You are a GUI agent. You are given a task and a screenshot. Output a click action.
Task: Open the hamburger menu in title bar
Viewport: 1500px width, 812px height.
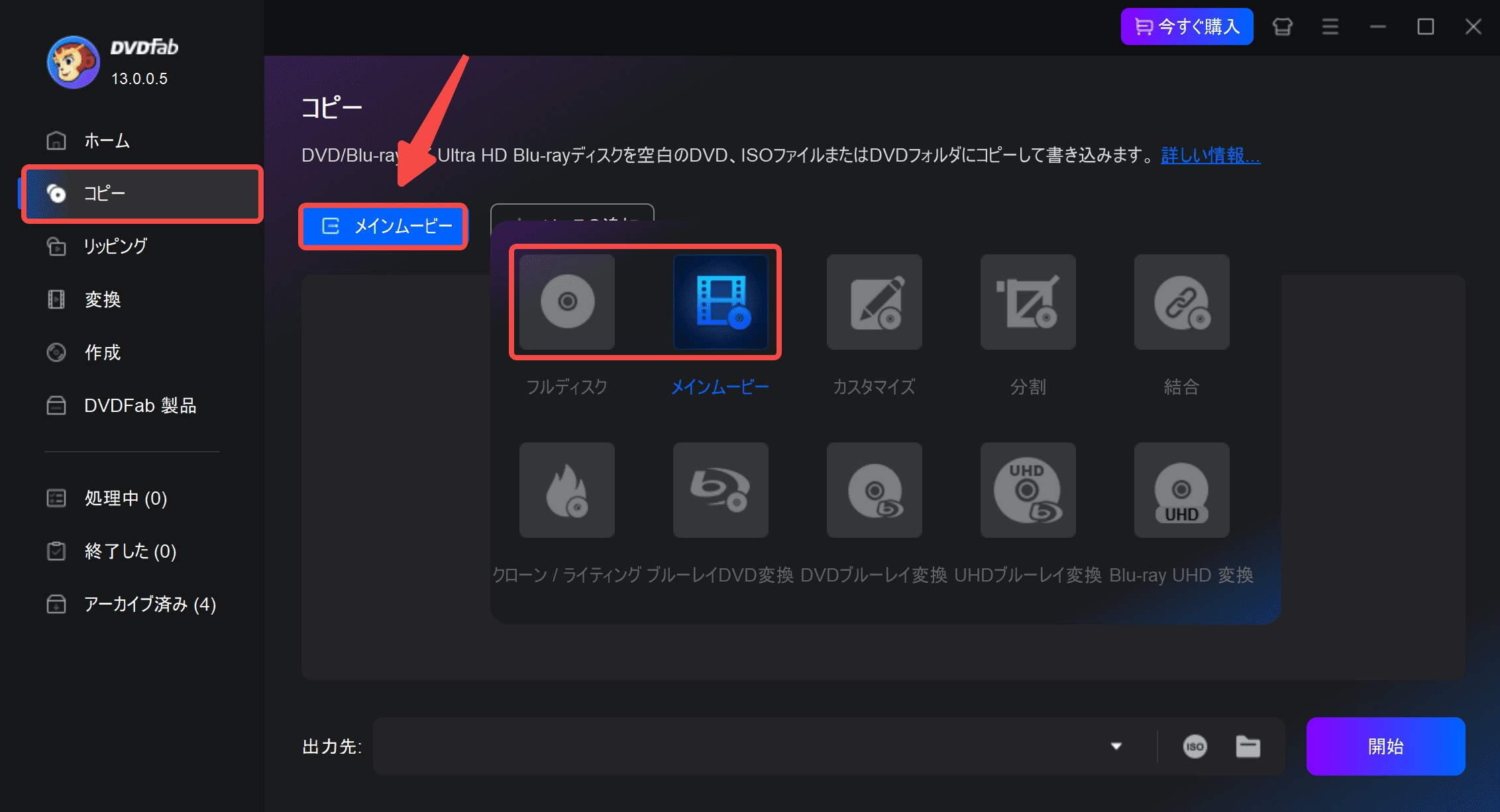pyautogui.click(x=1330, y=26)
